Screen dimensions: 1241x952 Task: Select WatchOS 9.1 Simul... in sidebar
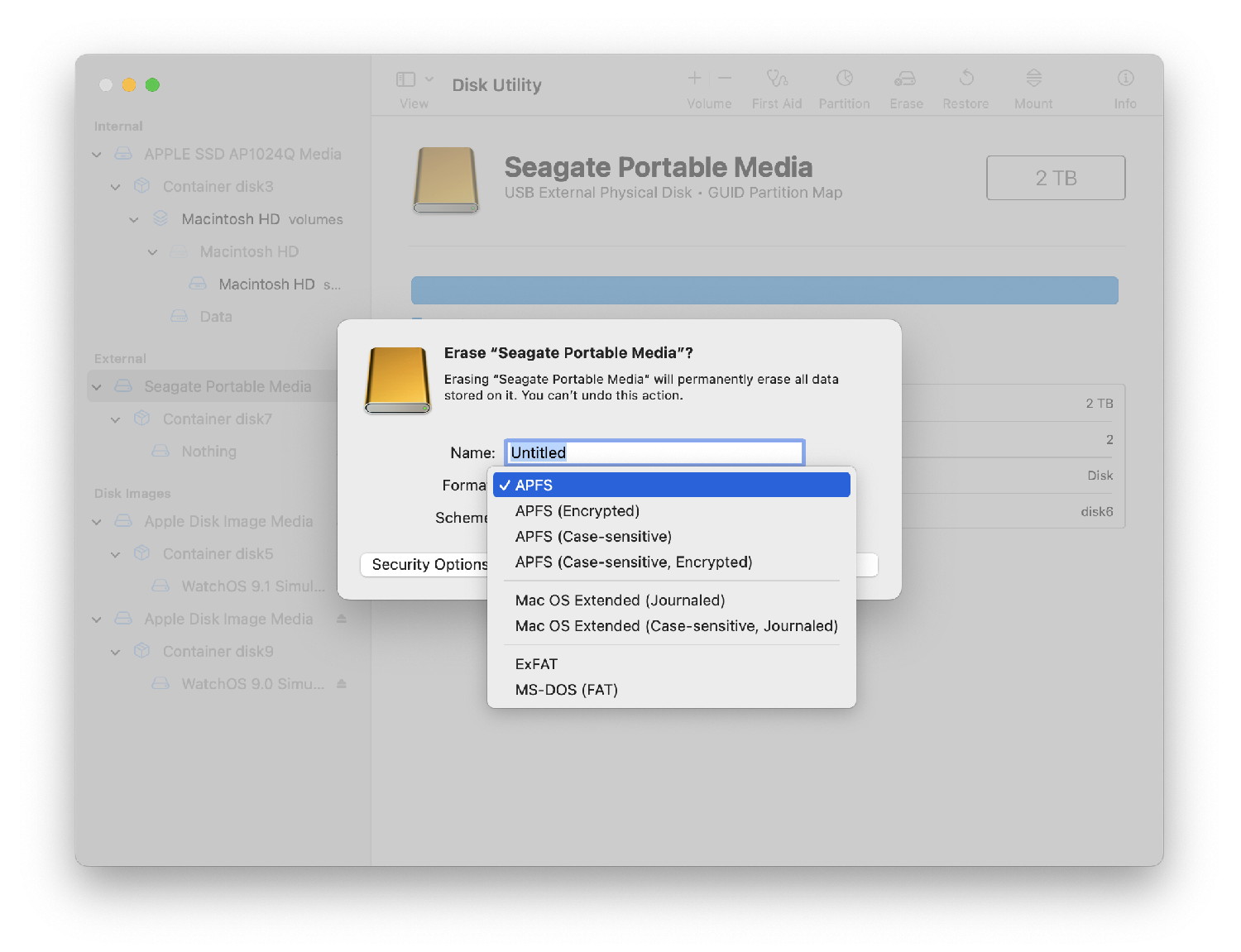pyautogui.click(x=253, y=586)
